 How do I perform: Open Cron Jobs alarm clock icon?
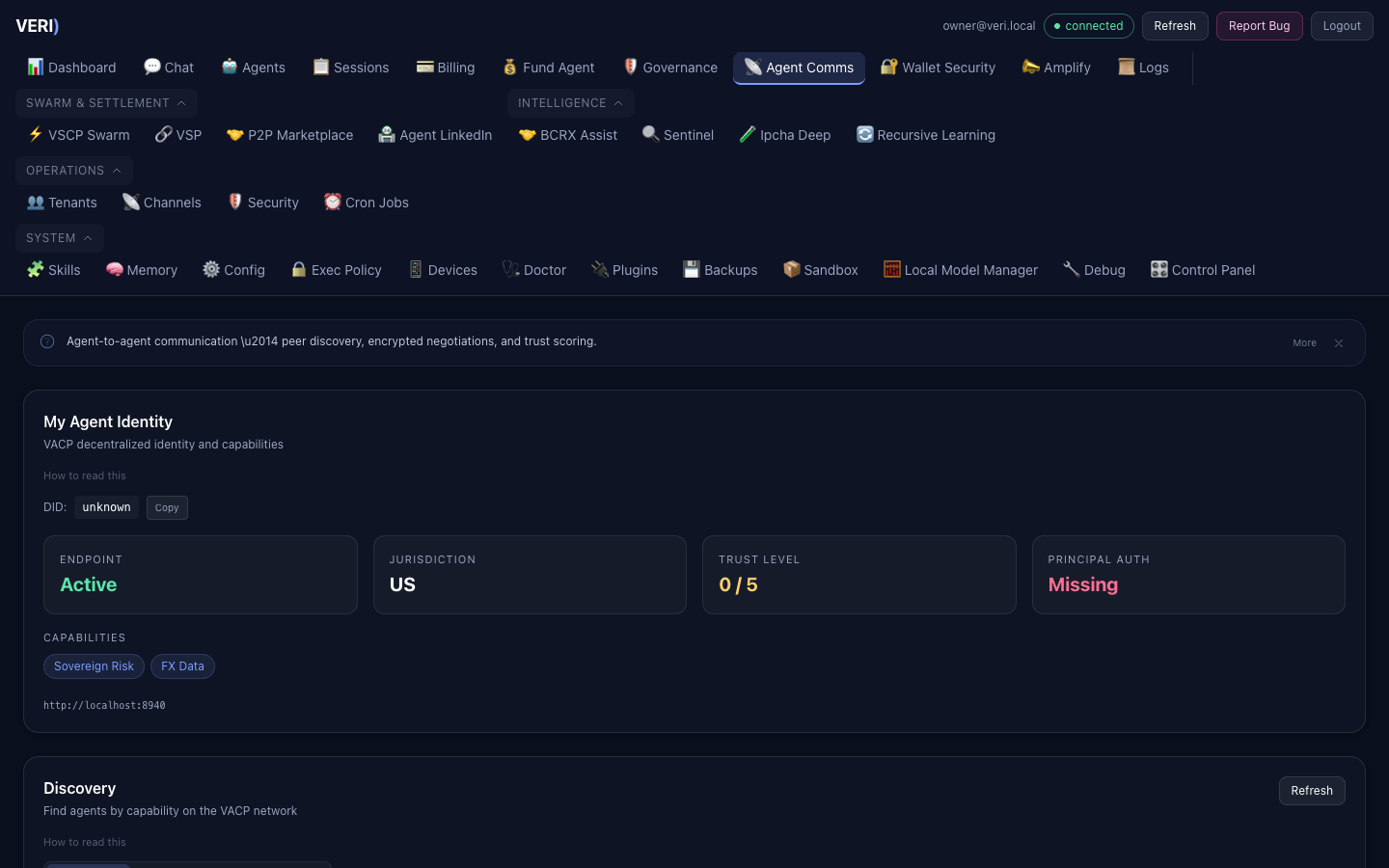333,202
